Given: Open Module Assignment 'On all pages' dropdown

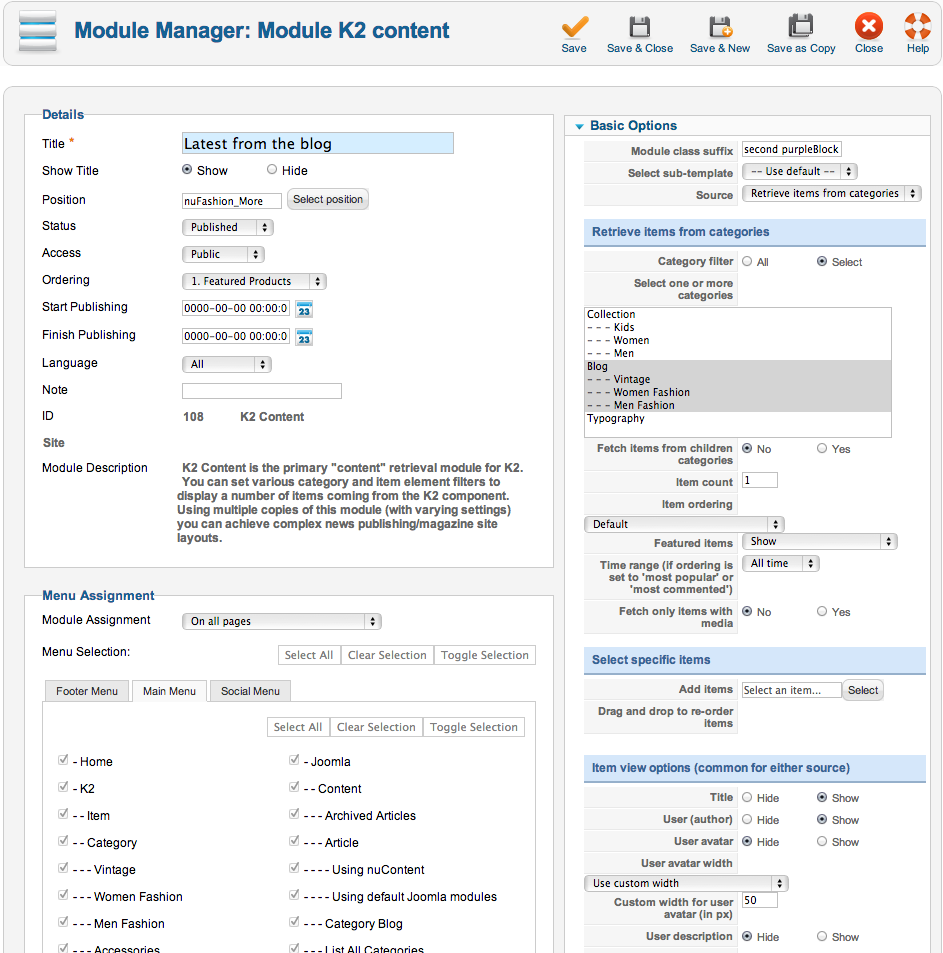Looking at the screenshot, I should [282, 621].
